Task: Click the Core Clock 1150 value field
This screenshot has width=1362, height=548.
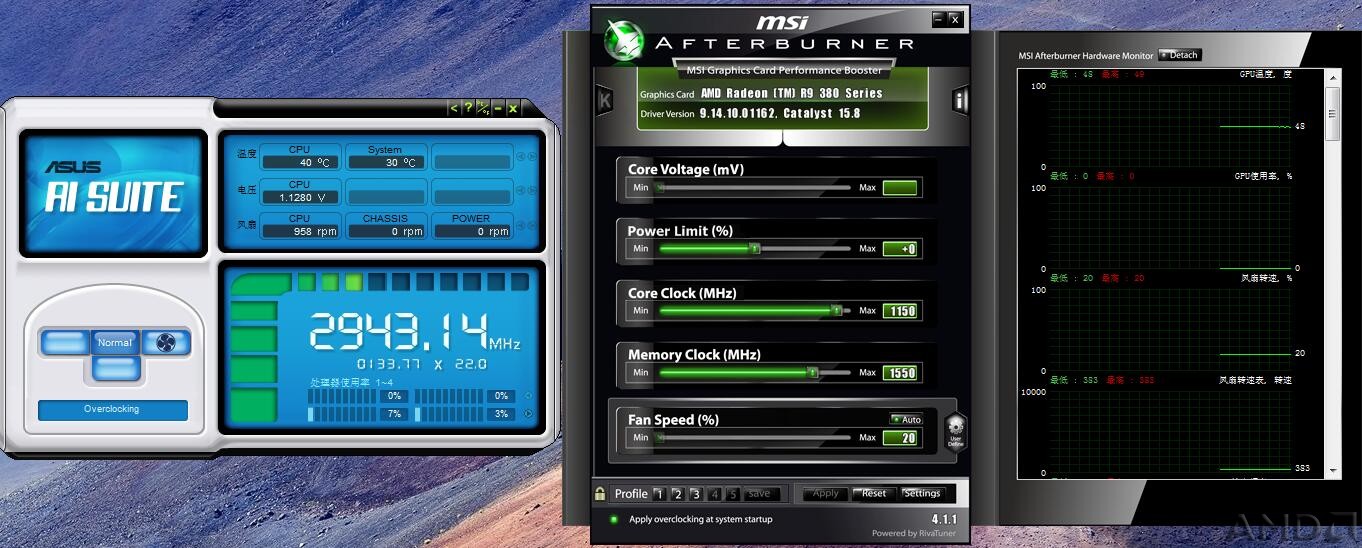Action: (900, 311)
